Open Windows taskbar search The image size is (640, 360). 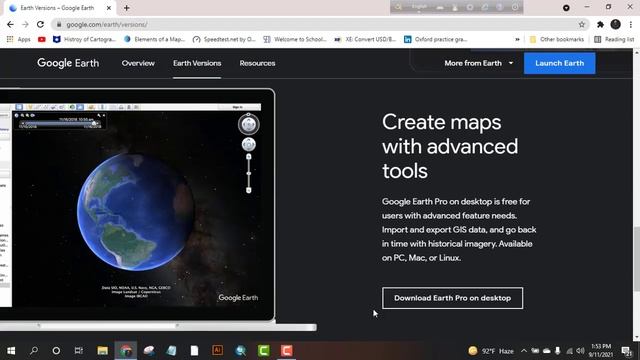coord(34,351)
